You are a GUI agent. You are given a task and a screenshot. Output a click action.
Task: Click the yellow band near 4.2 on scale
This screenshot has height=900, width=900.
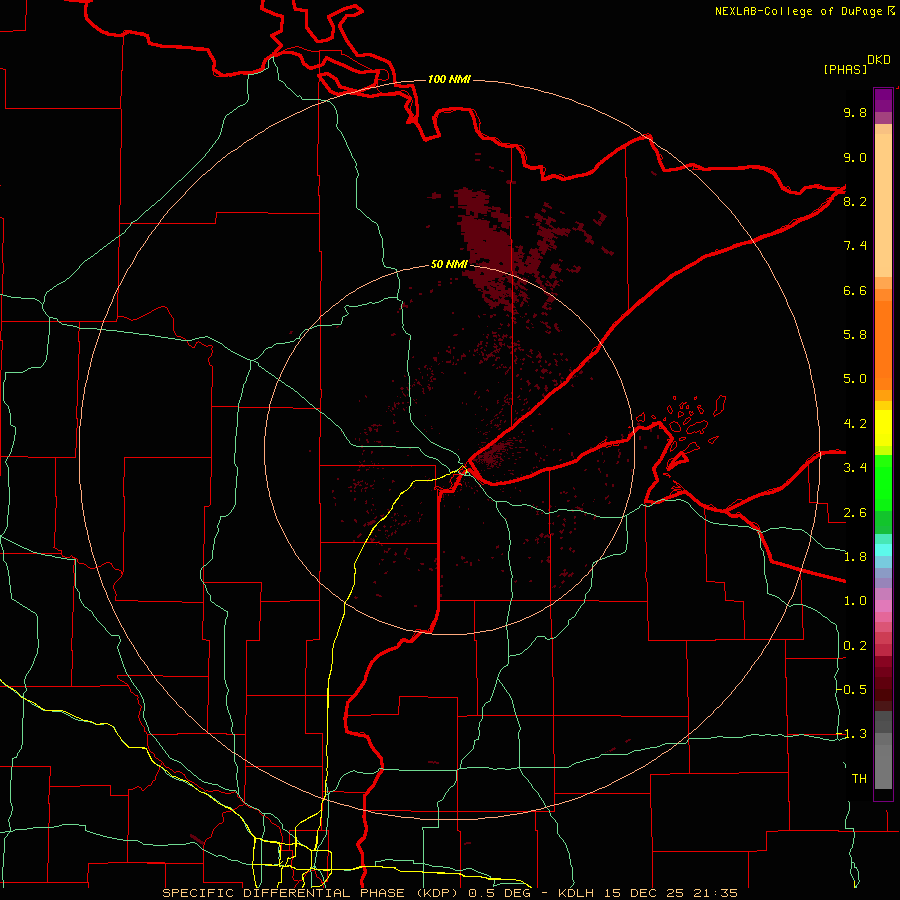coord(883,428)
